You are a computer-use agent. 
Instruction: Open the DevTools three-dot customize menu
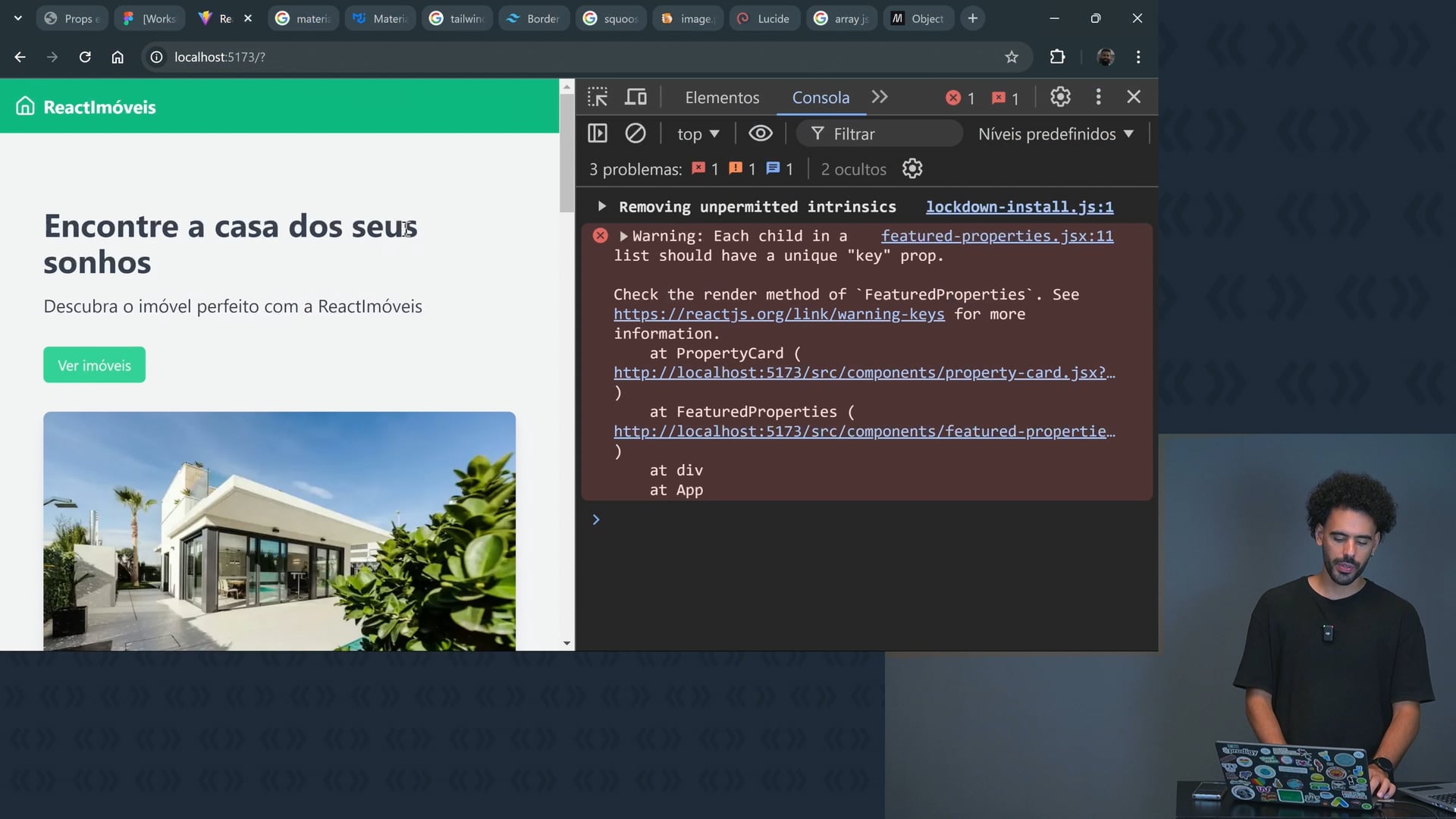click(x=1098, y=97)
